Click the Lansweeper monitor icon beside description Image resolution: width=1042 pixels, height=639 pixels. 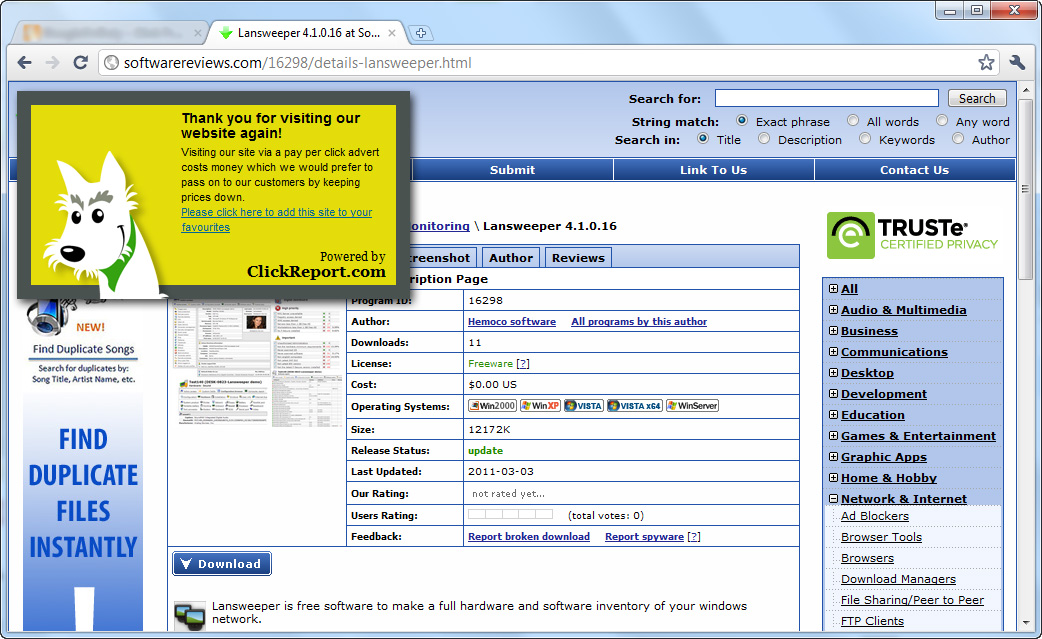pos(189,615)
